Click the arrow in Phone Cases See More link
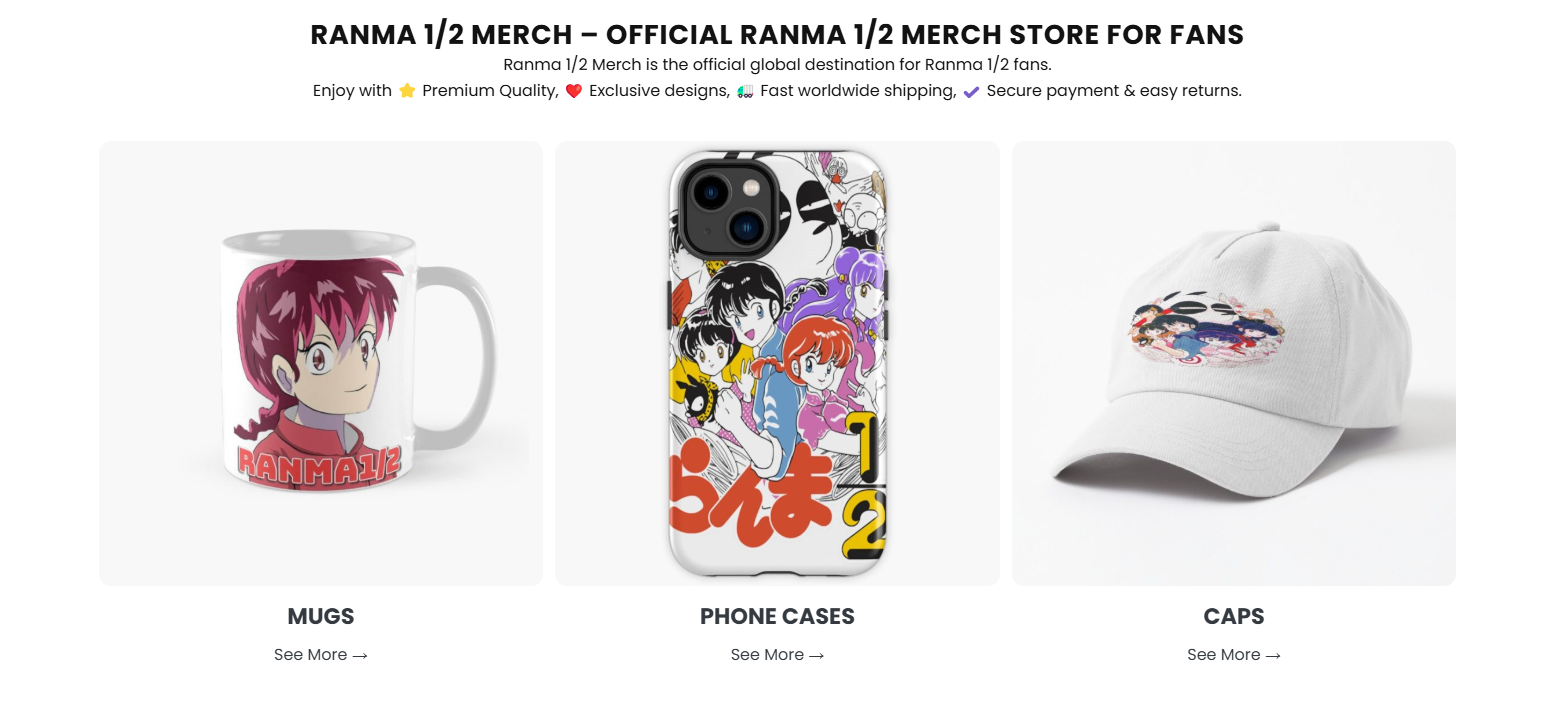The height and width of the screenshot is (714, 1562). coord(816,655)
